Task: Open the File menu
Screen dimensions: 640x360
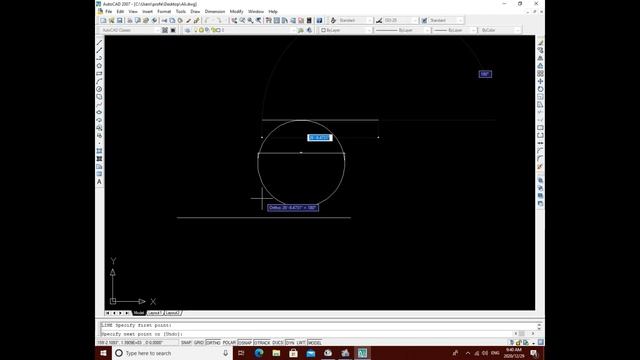Action: 109,11
